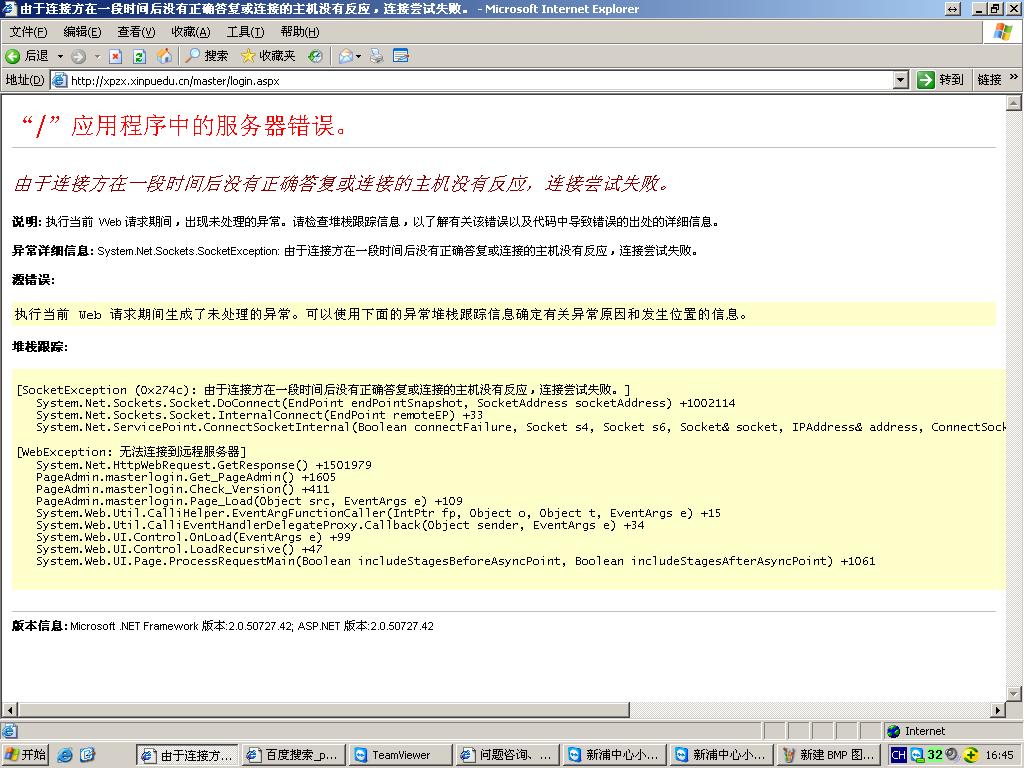Go to the Home page icon
The image size is (1024, 768).
pyautogui.click(x=164, y=56)
